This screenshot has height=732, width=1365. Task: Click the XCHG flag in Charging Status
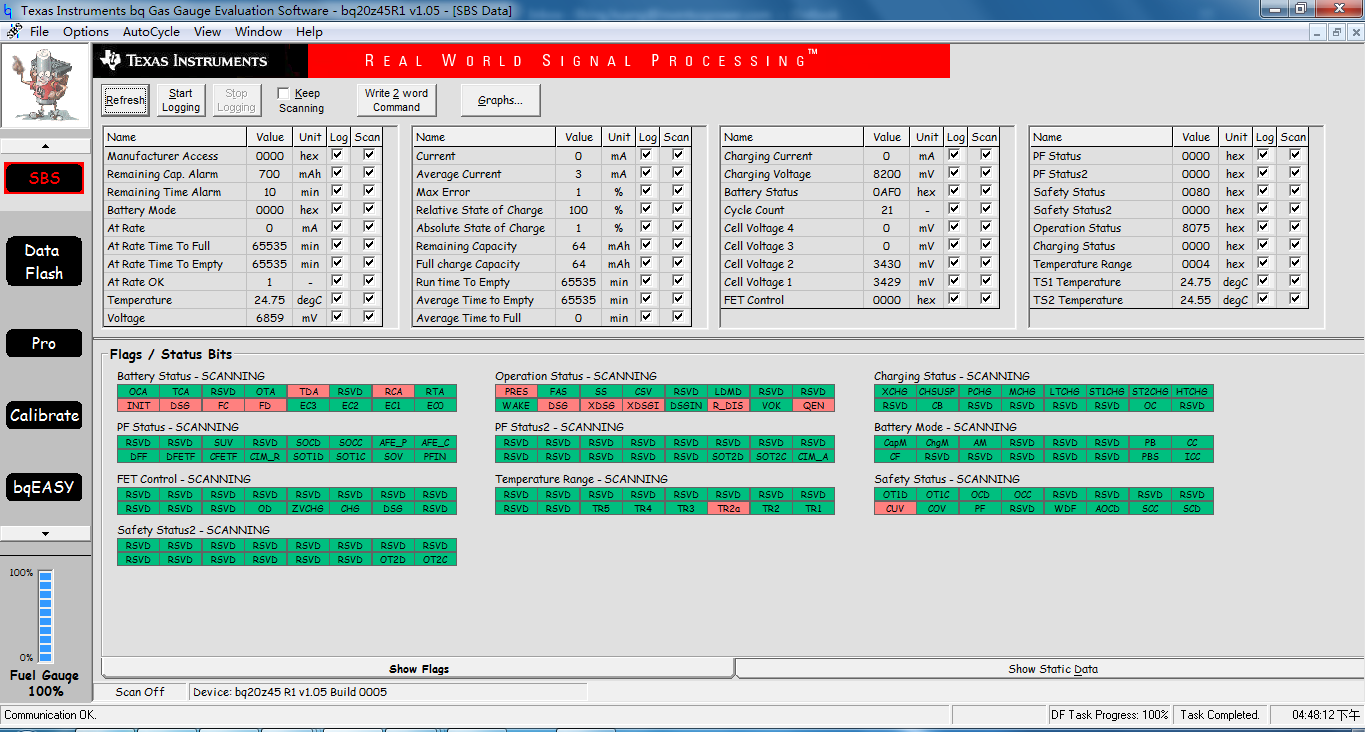[x=895, y=392]
